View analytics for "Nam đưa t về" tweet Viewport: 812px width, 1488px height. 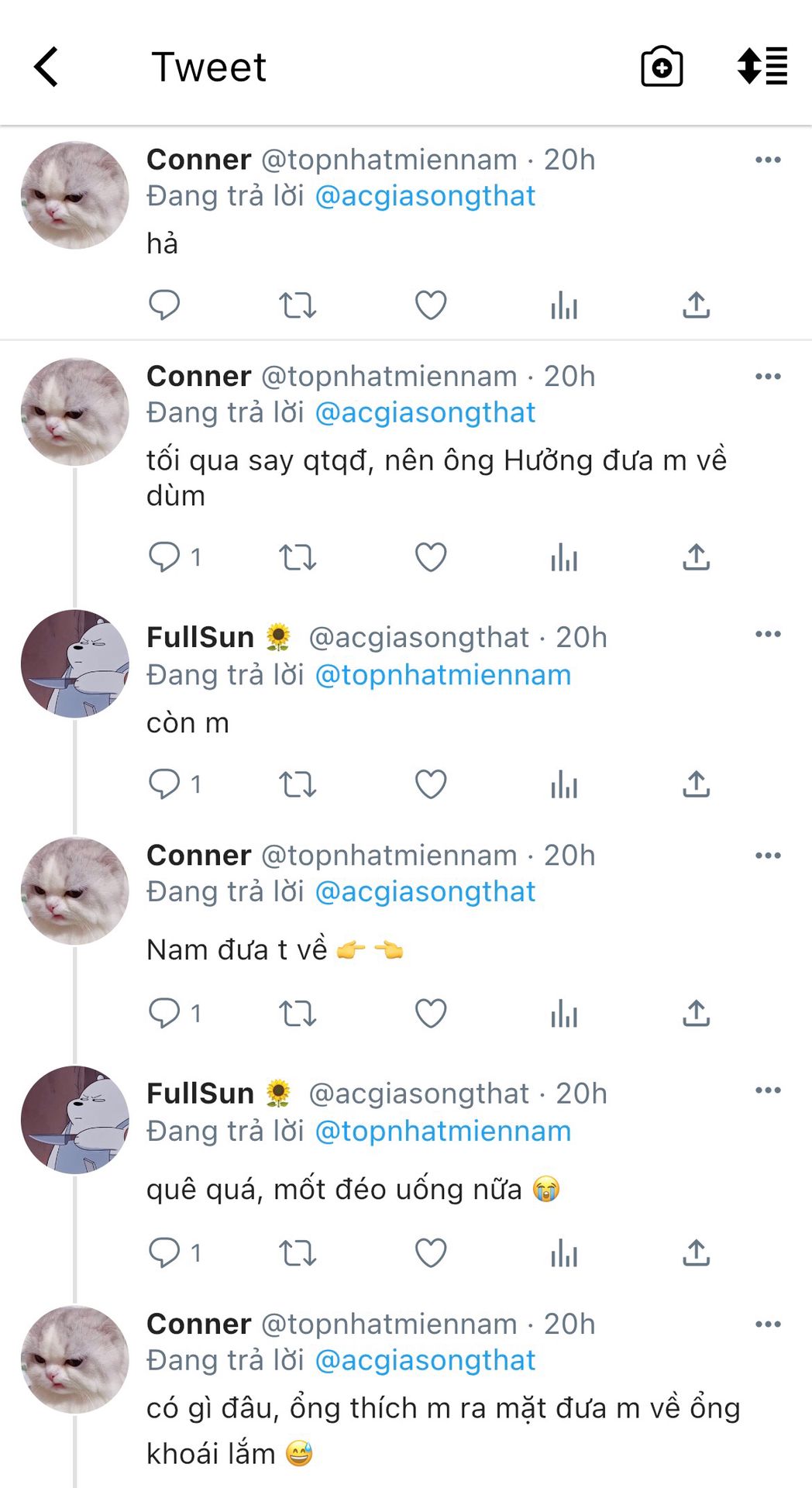(x=564, y=1013)
